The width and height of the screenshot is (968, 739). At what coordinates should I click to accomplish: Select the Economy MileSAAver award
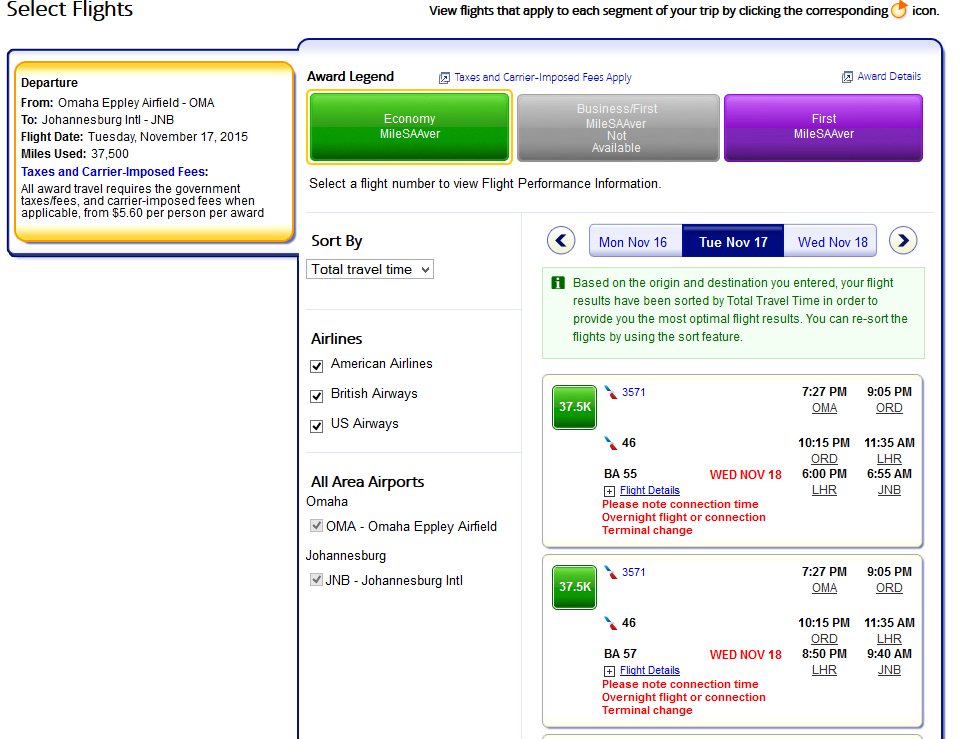click(x=410, y=127)
